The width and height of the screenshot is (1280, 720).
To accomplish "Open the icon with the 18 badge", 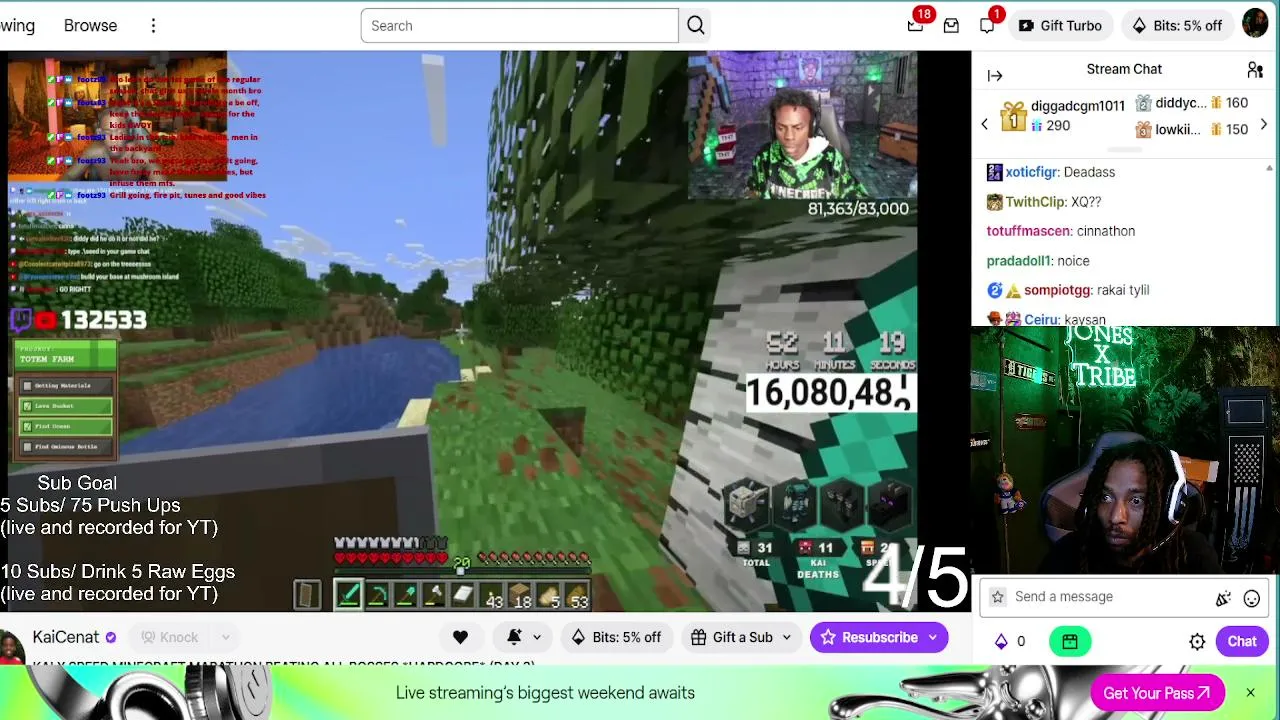I will (x=916, y=25).
